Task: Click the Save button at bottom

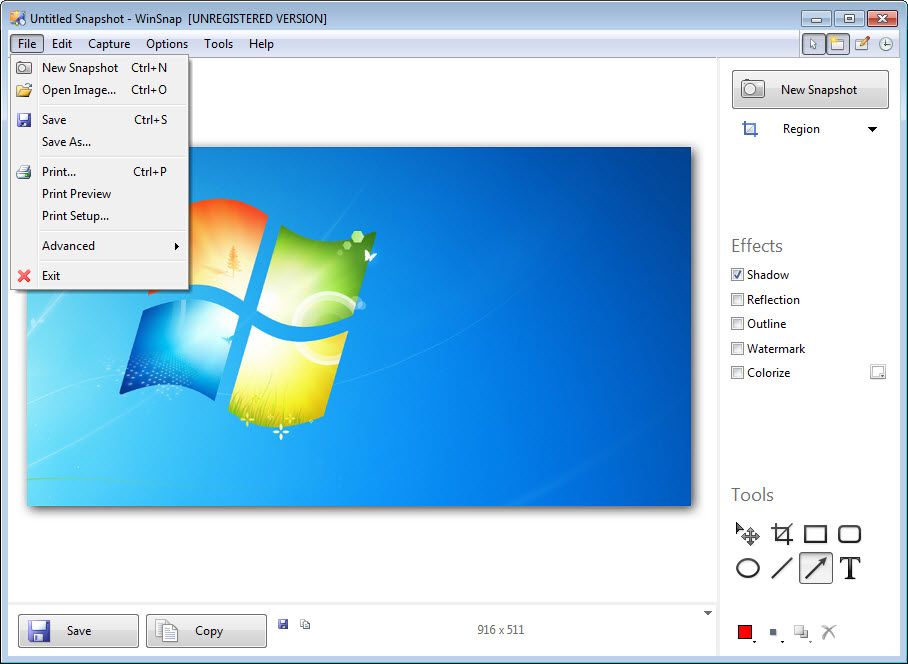Action: pyautogui.click(x=78, y=631)
